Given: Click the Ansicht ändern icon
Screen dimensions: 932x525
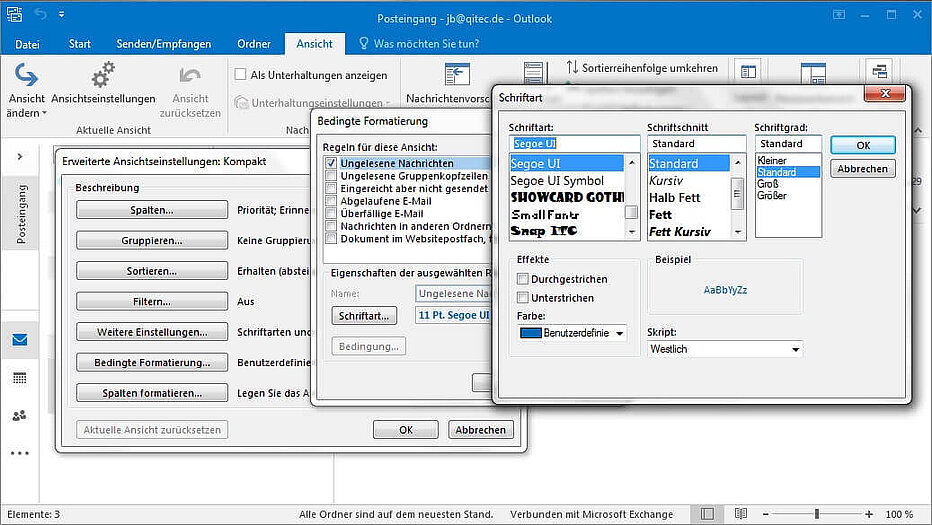Looking at the screenshot, I should [26, 75].
